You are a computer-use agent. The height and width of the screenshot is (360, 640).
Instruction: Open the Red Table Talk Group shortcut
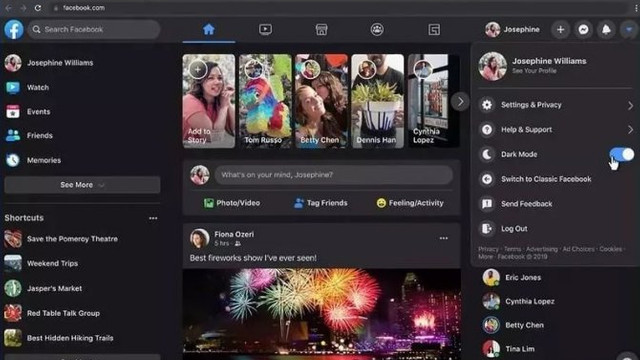52,313
